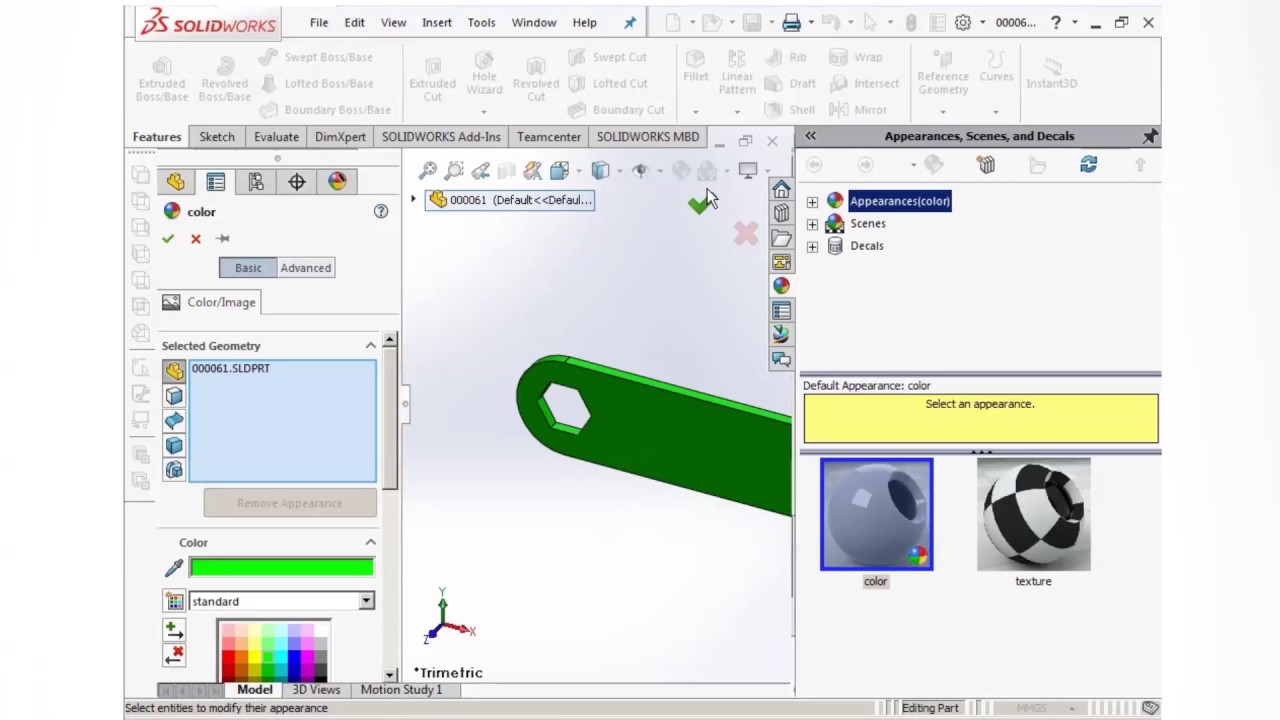The width and height of the screenshot is (1280, 720).
Task: Open the DisplayManager color ball tab
Action: coord(337,181)
